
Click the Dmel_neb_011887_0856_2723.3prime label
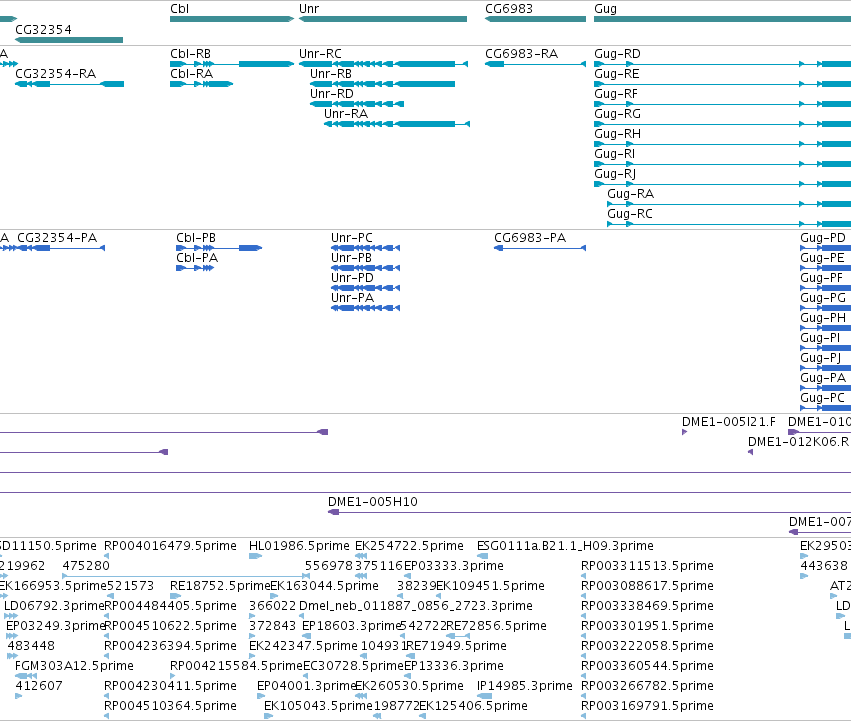click(x=416, y=606)
